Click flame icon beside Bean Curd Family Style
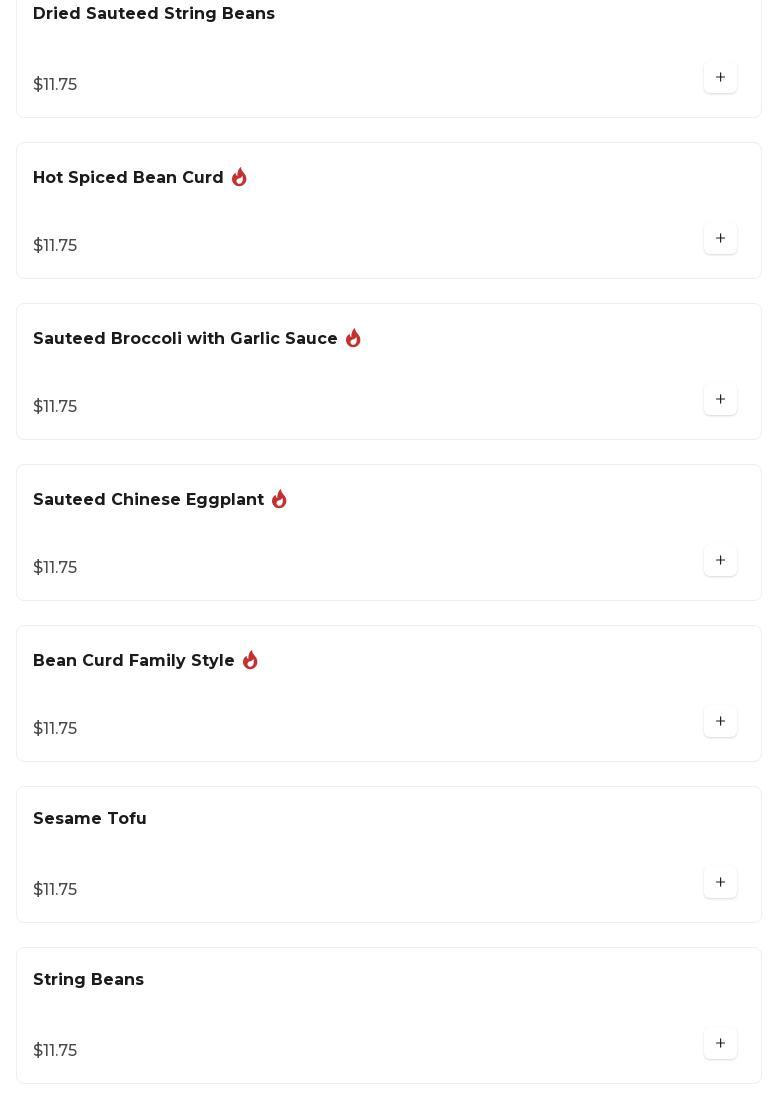The image size is (778, 1096). pos(250,660)
